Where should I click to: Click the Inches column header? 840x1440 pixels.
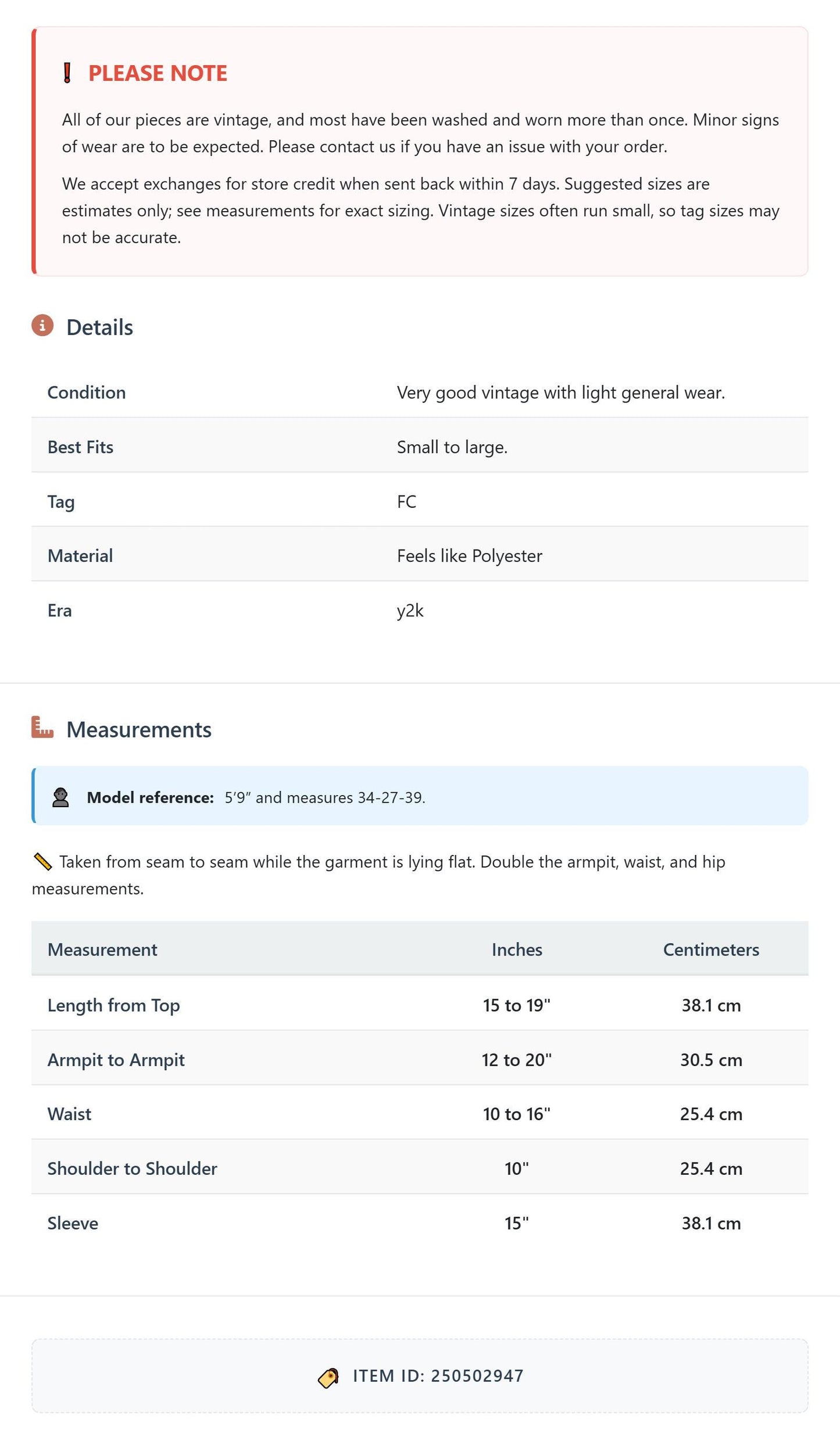coord(517,950)
